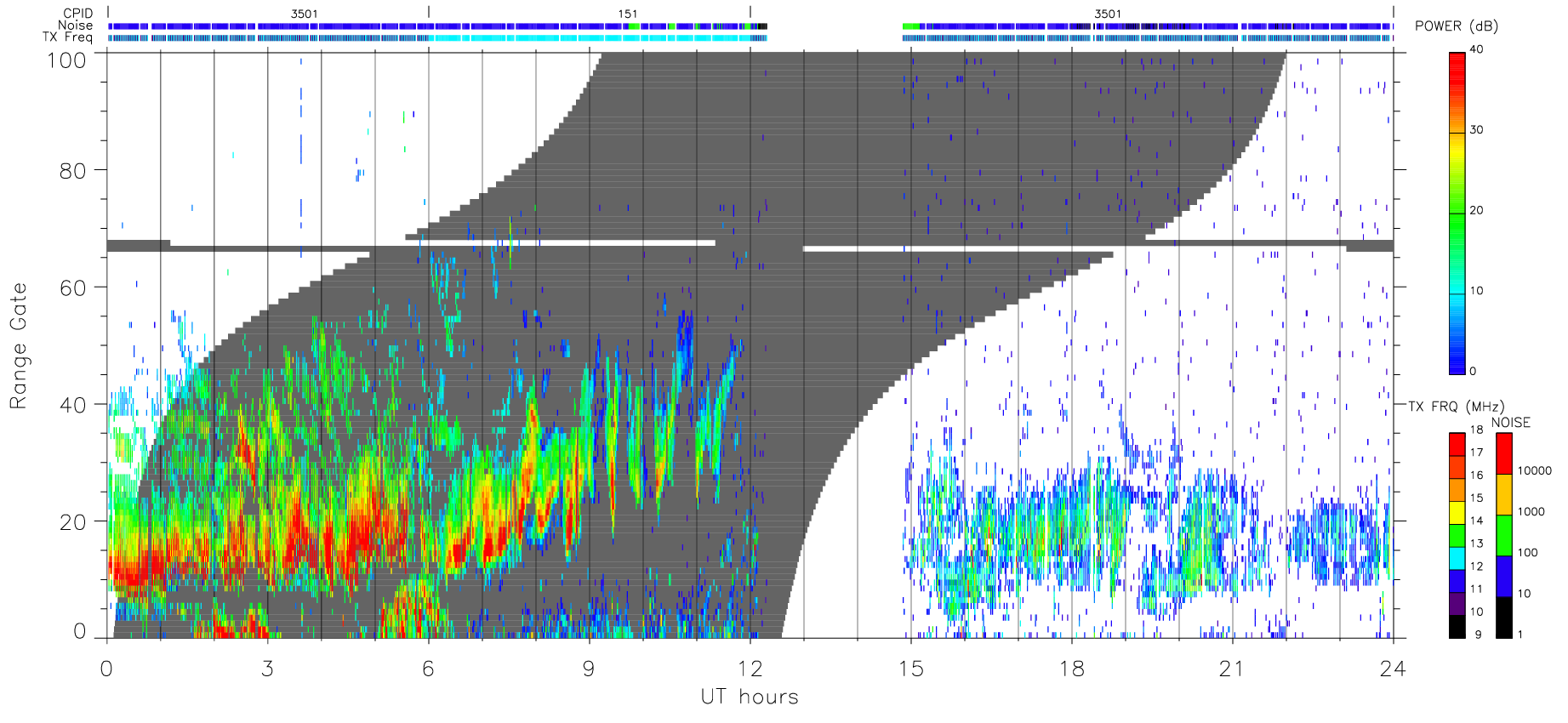Click the POWER (dB) colorbar
Screen dimensions: 1568x723
pyautogui.click(x=1457, y=213)
